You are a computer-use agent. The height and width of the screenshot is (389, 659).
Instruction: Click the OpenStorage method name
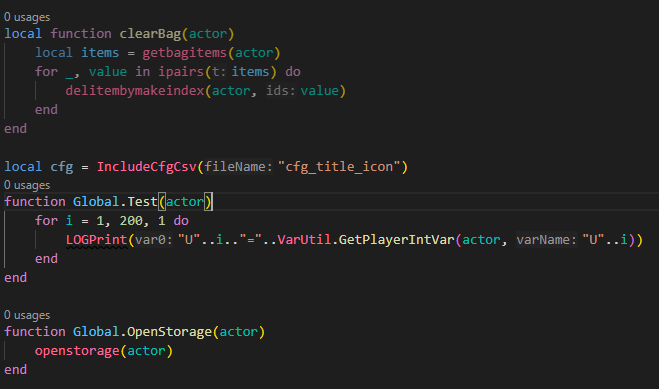[x=169, y=332]
